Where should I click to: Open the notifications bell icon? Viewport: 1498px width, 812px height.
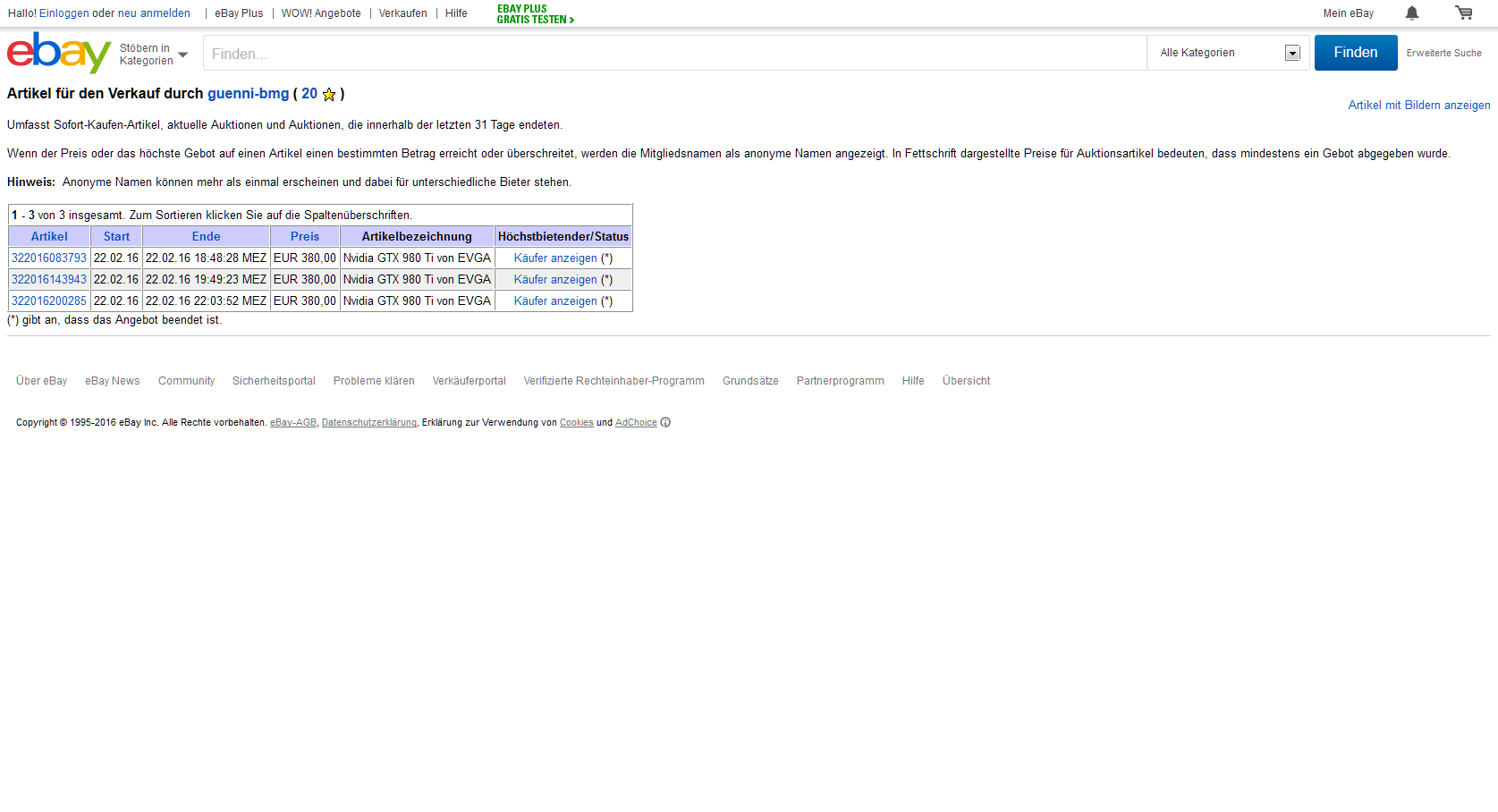pyautogui.click(x=1412, y=13)
